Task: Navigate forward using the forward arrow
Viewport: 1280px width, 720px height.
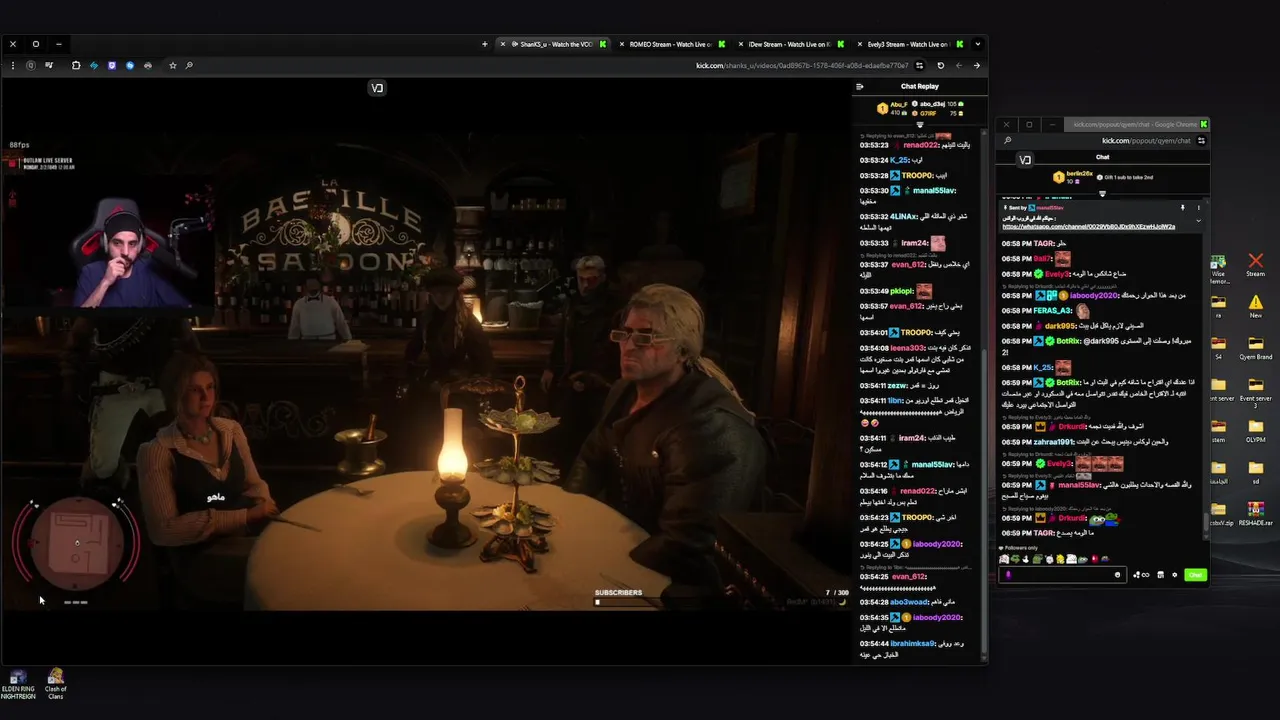Action: 958,65
